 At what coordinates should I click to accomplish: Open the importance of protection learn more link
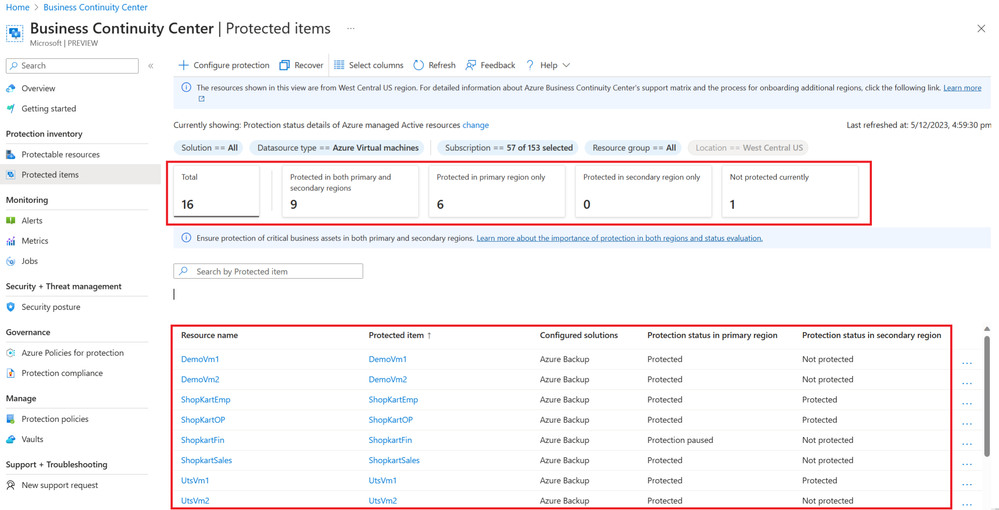pos(619,238)
